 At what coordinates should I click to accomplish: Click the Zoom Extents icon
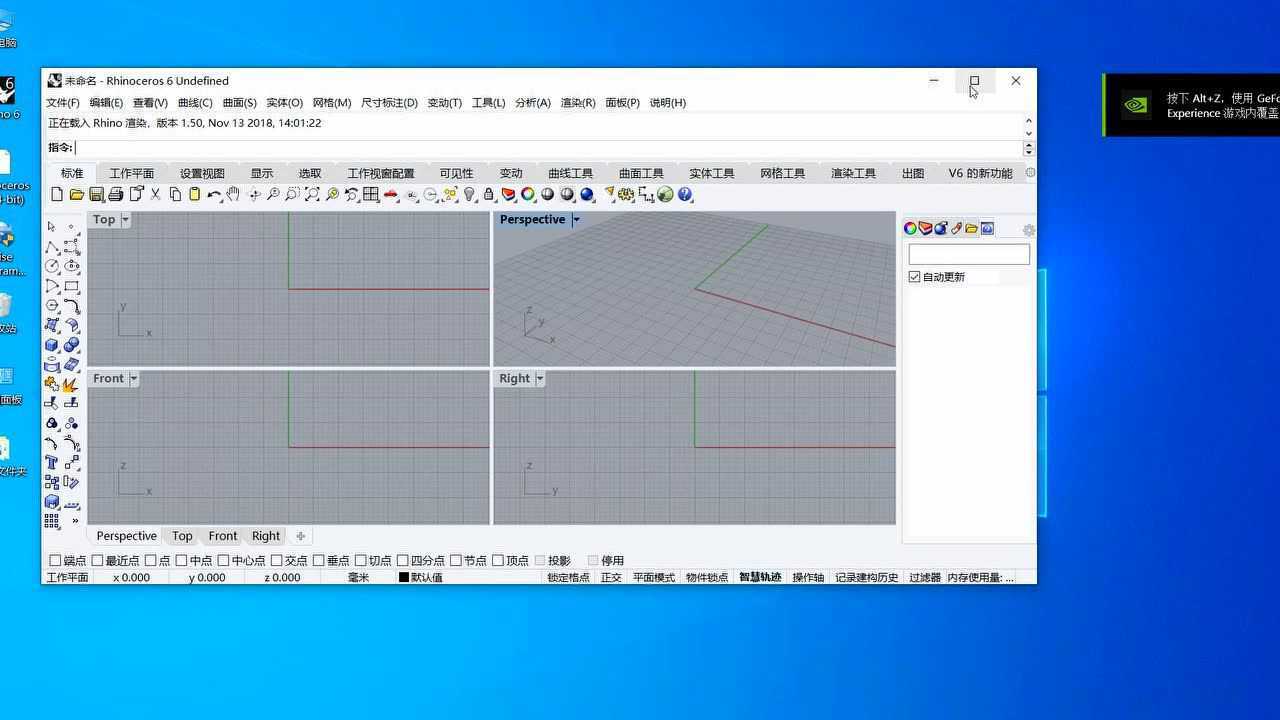[x=312, y=194]
